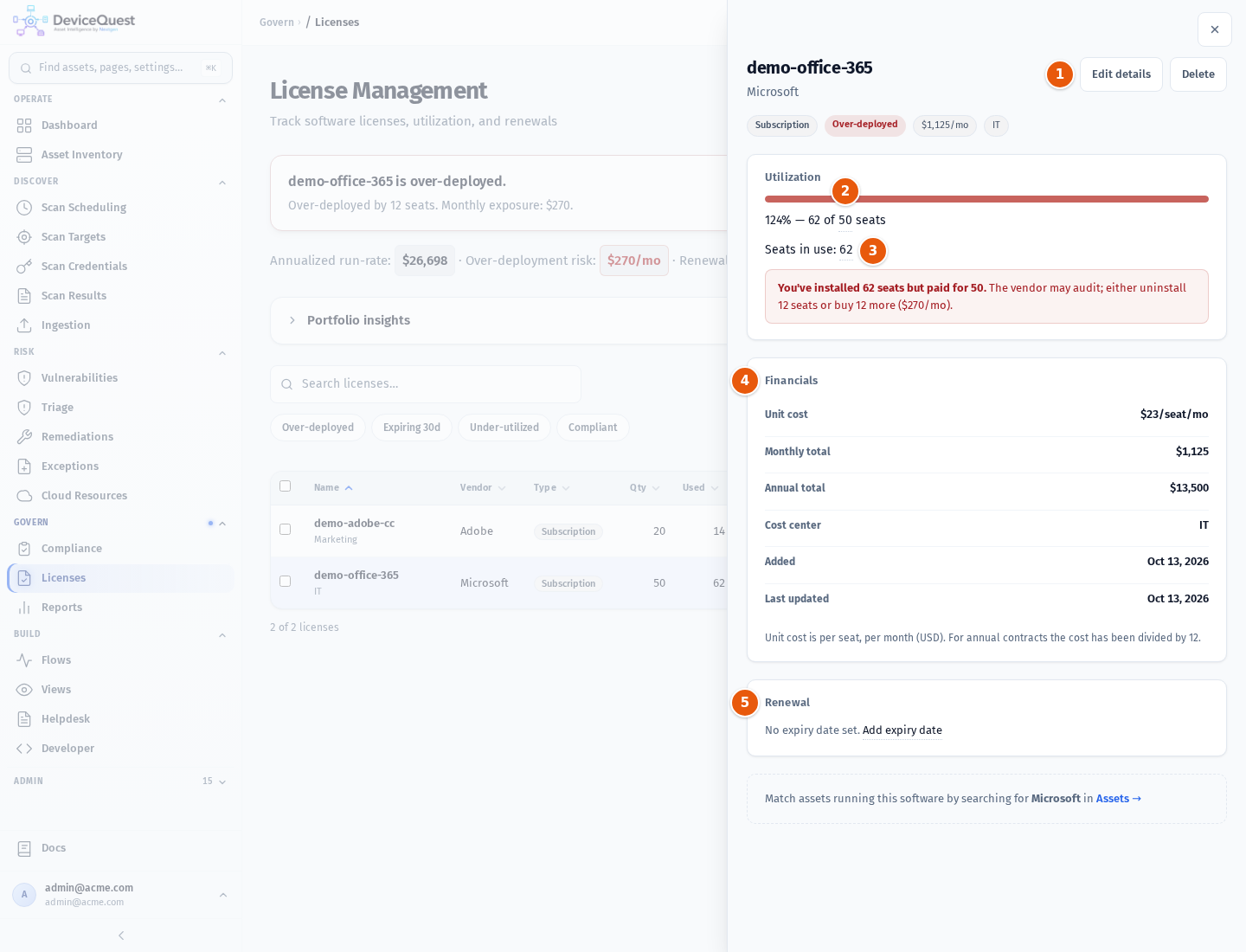Open the admin@acme.com account menu
1246x952 pixels.
click(120, 894)
